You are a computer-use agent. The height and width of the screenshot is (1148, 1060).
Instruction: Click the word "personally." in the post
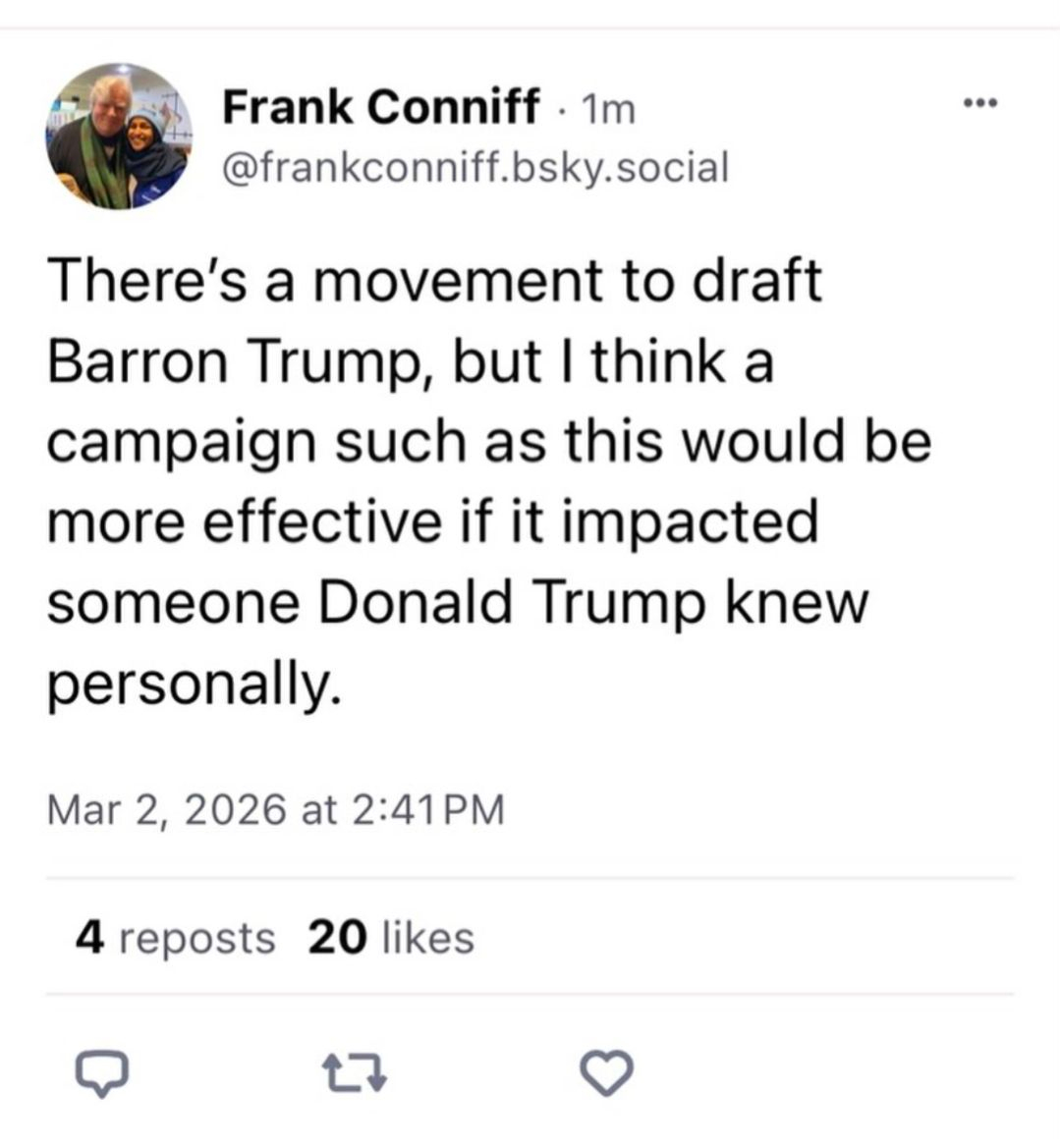(195, 683)
